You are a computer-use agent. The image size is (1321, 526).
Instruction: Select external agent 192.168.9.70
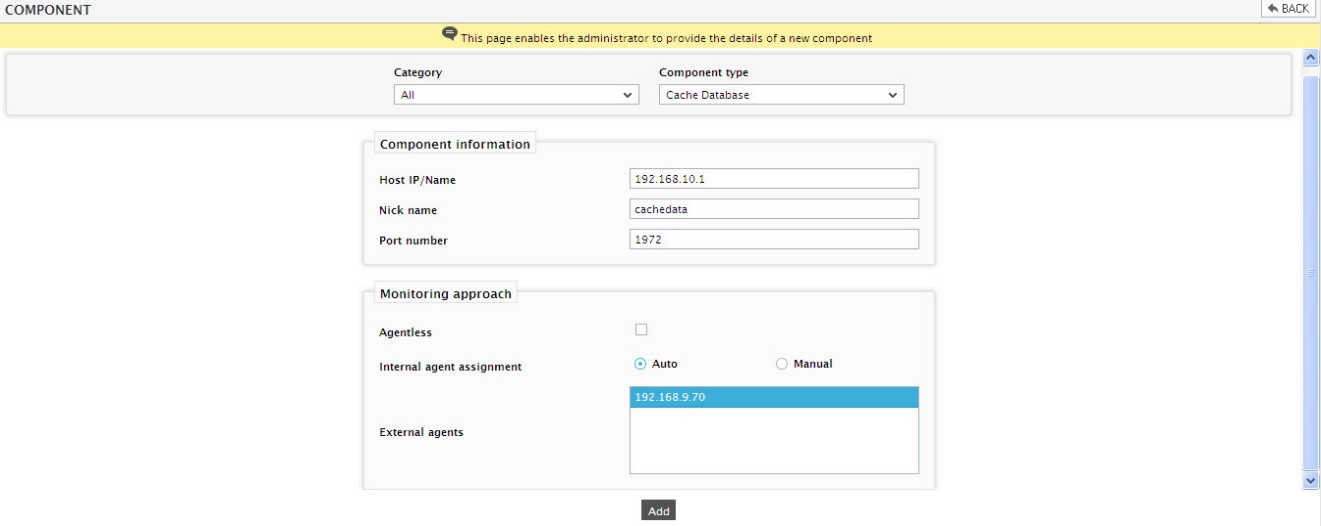(774, 397)
